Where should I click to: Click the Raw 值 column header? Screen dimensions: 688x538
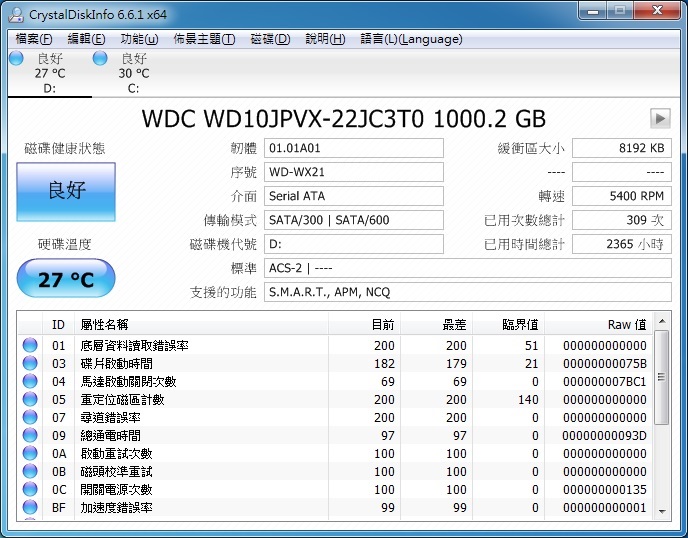click(x=599, y=324)
